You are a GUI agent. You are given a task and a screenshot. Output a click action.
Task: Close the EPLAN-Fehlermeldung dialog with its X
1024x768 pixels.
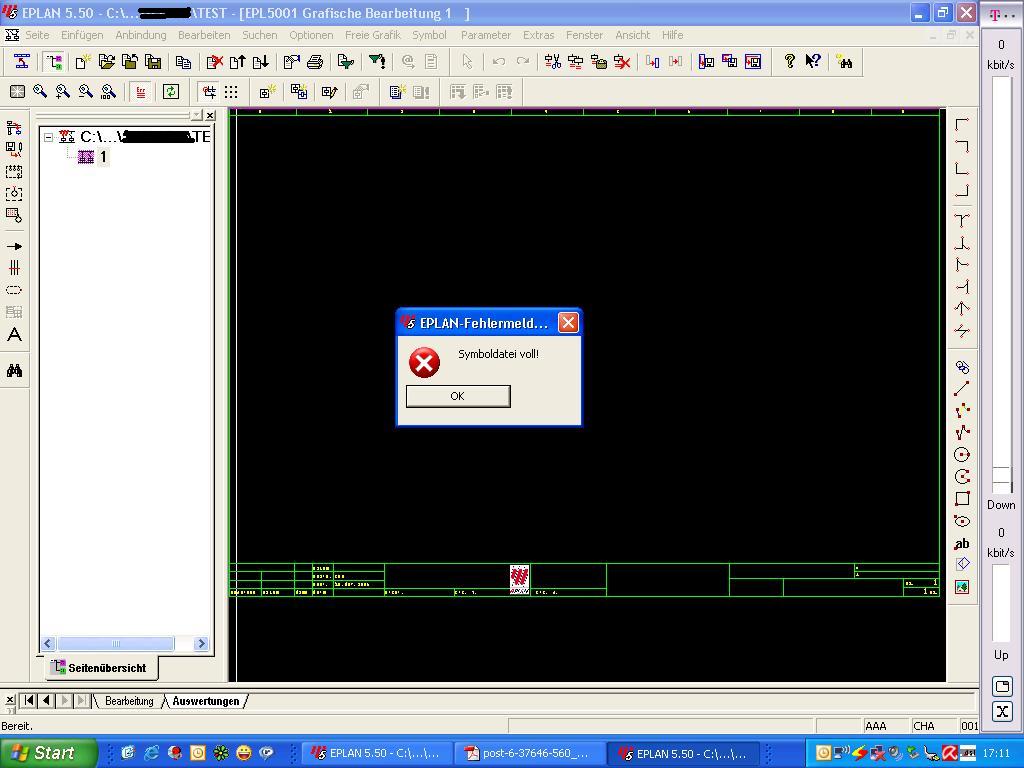click(x=568, y=323)
